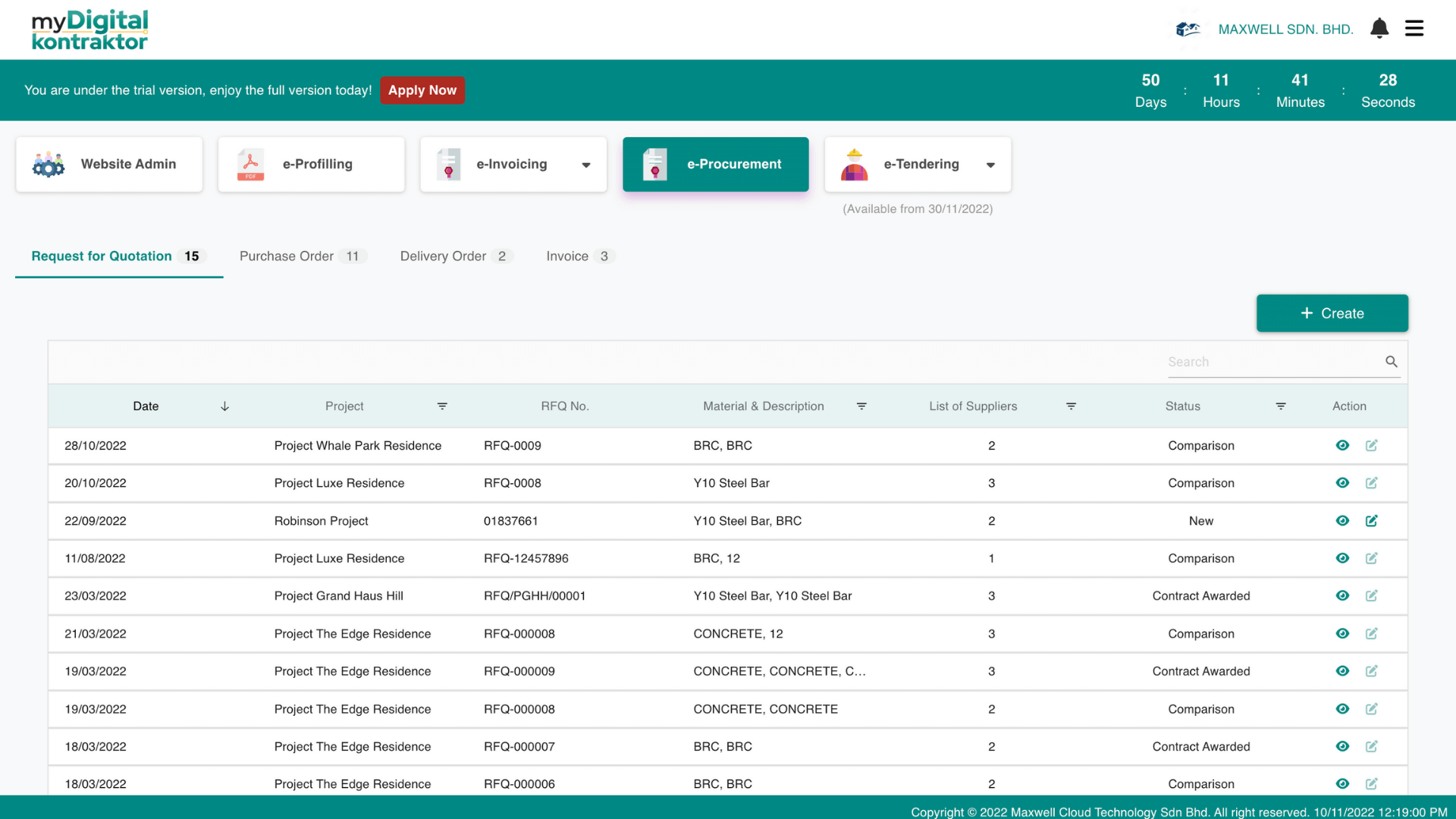
Task: Sort by Date arrow icon
Action: point(224,406)
